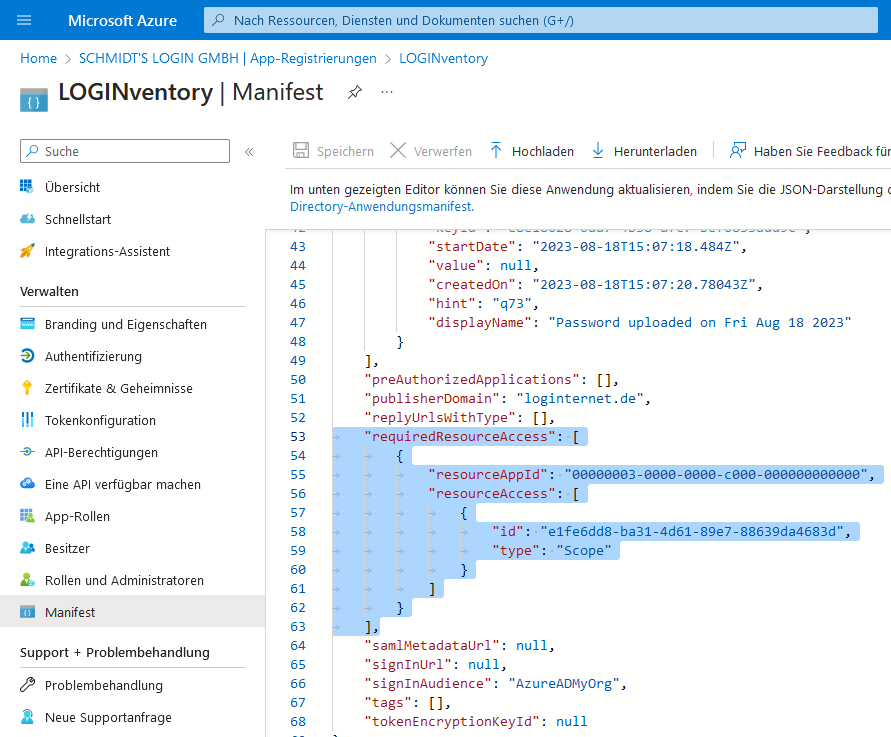The image size is (891, 737).
Task: Click the "samlMetadataUrl" key
Action: (432, 646)
